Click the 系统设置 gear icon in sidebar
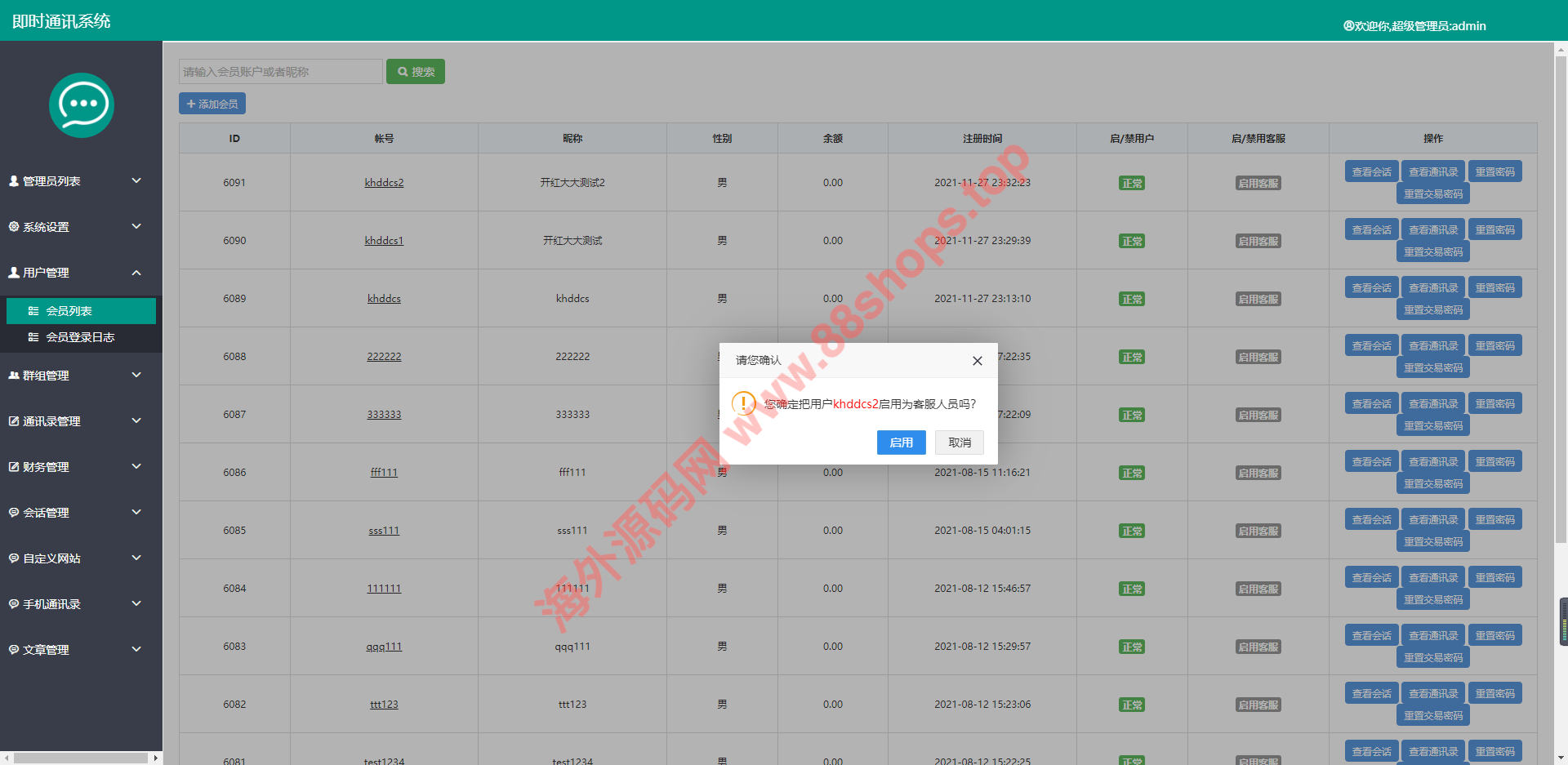Viewport: 1568px width, 765px height. 14,227
